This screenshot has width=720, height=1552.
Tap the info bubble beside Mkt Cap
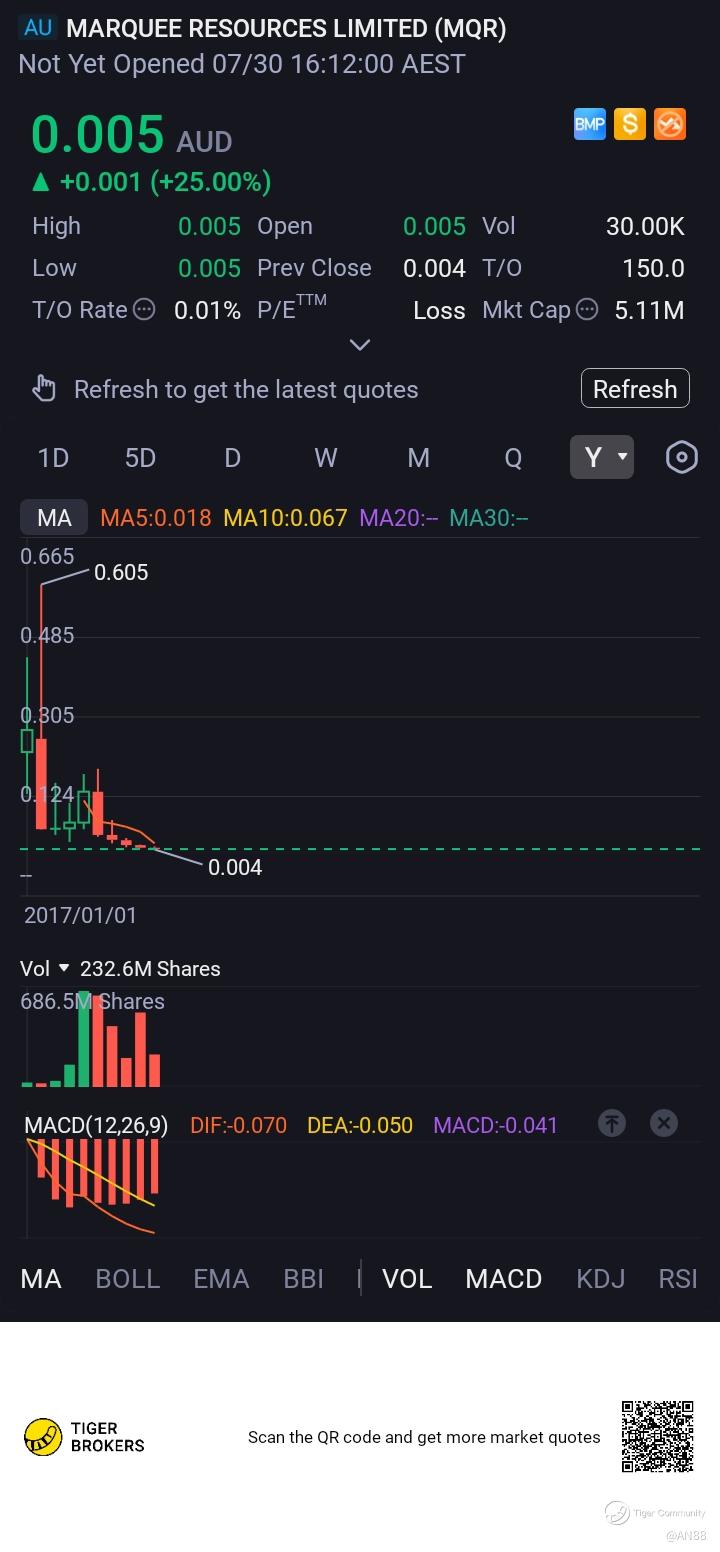pyautogui.click(x=587, y=310)
